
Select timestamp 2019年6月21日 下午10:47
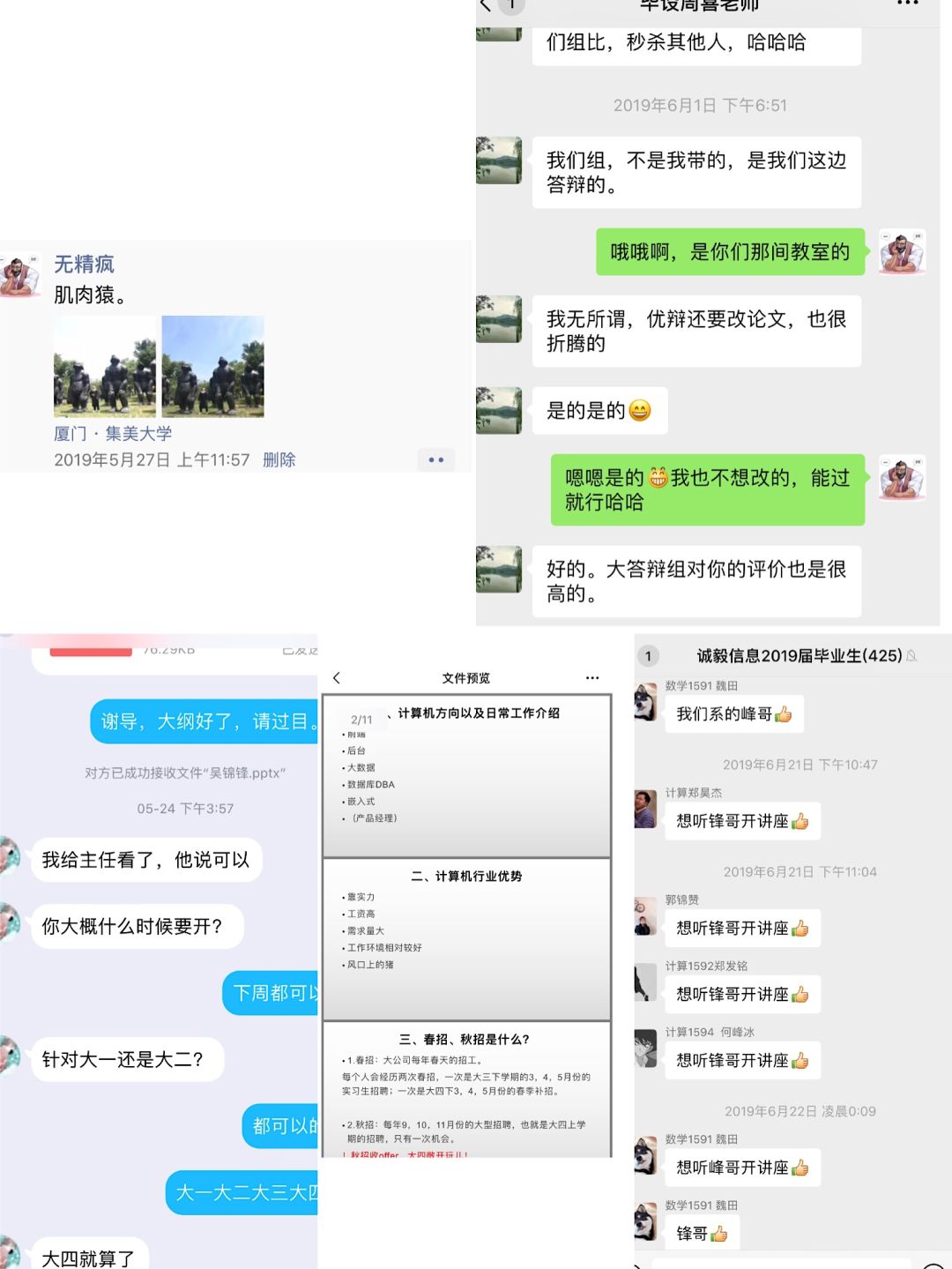pyautogui.click(x=800, y=765)
